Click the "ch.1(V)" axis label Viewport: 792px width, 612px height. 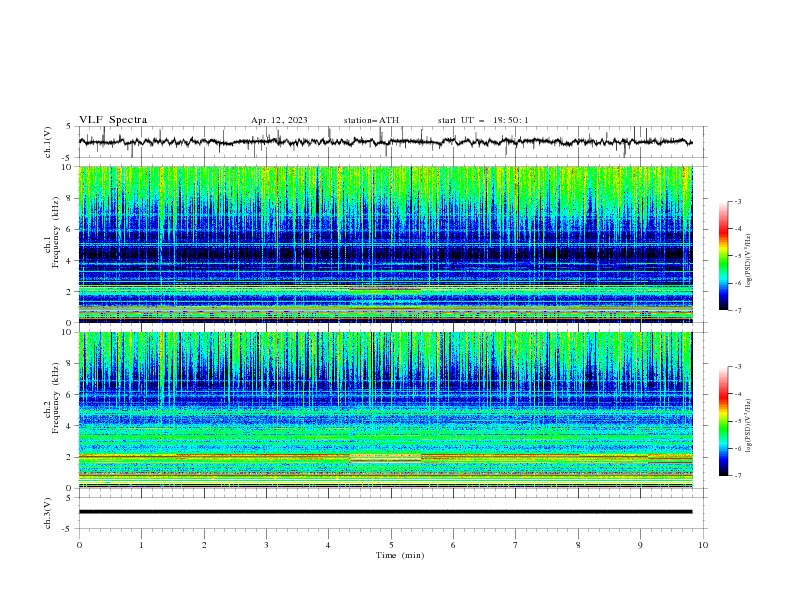(48, 142)
